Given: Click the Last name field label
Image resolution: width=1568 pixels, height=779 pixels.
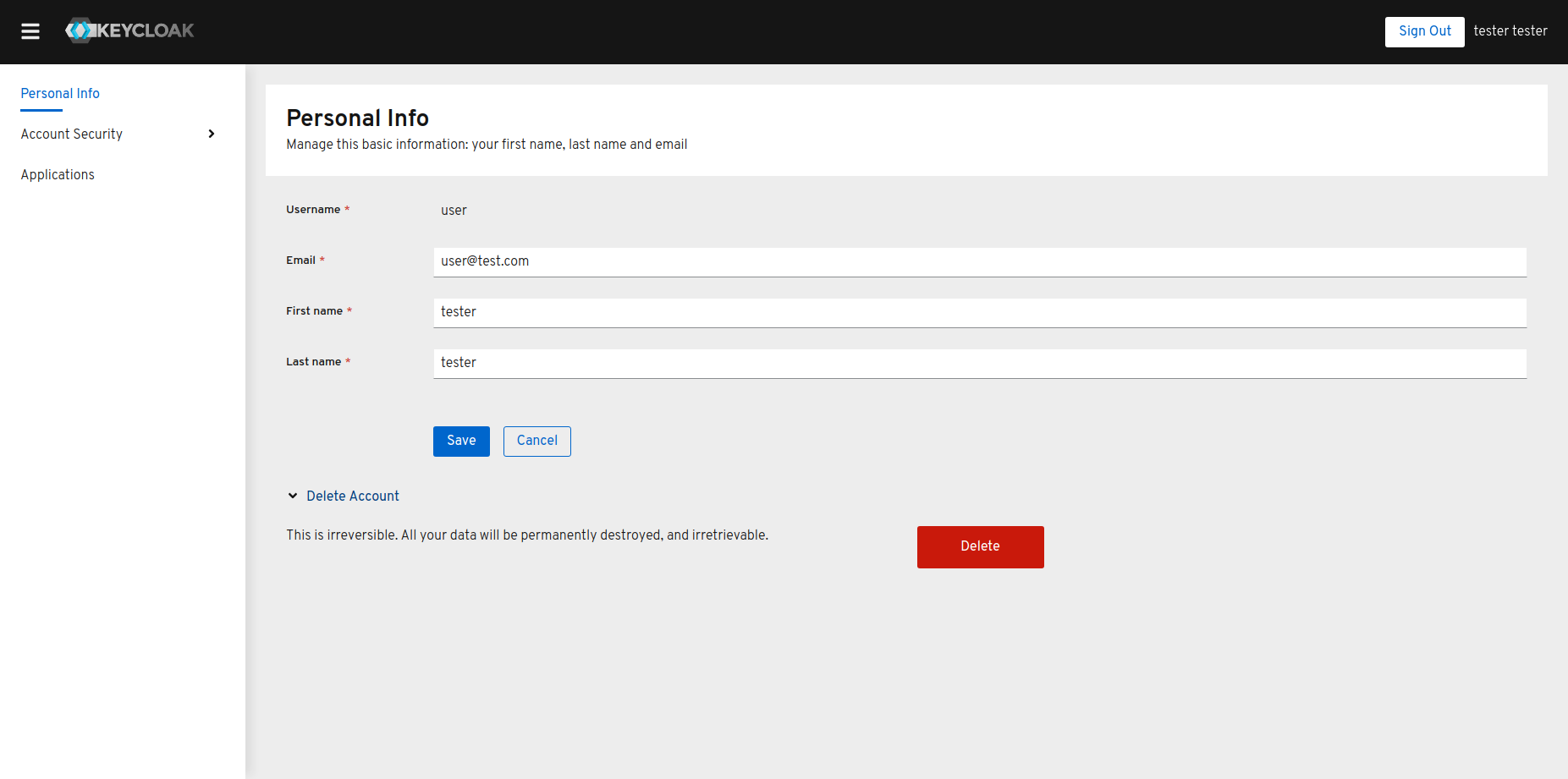Looking at the screenshot, I should tap(313, 362).
